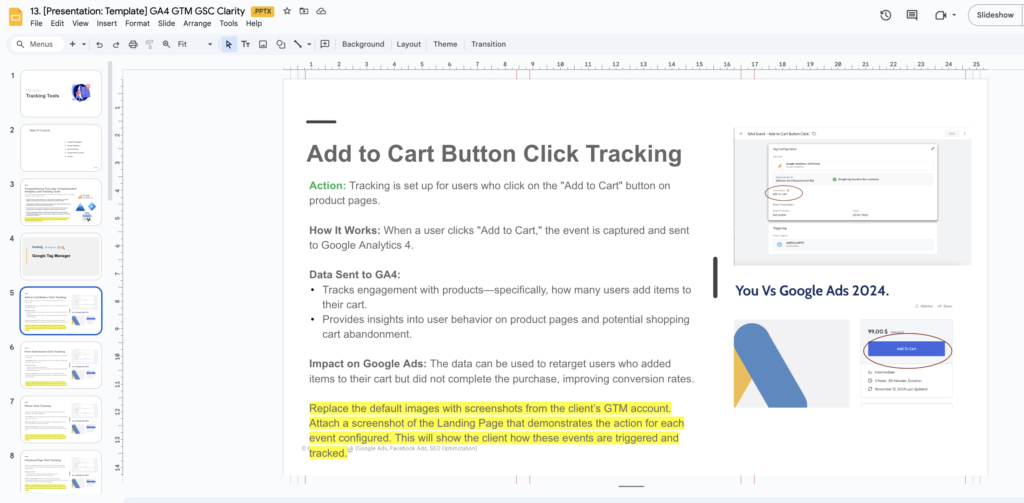Select the Google Tag Manager slide thumbnail
The height and width of the screenshot is (503, 1024).
click(x=61, y=256)
